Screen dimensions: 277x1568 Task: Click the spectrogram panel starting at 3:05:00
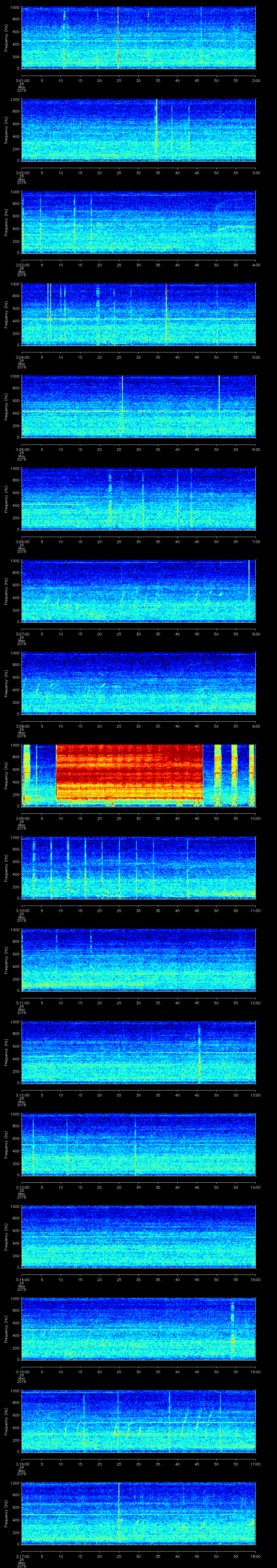coord(139,407)
